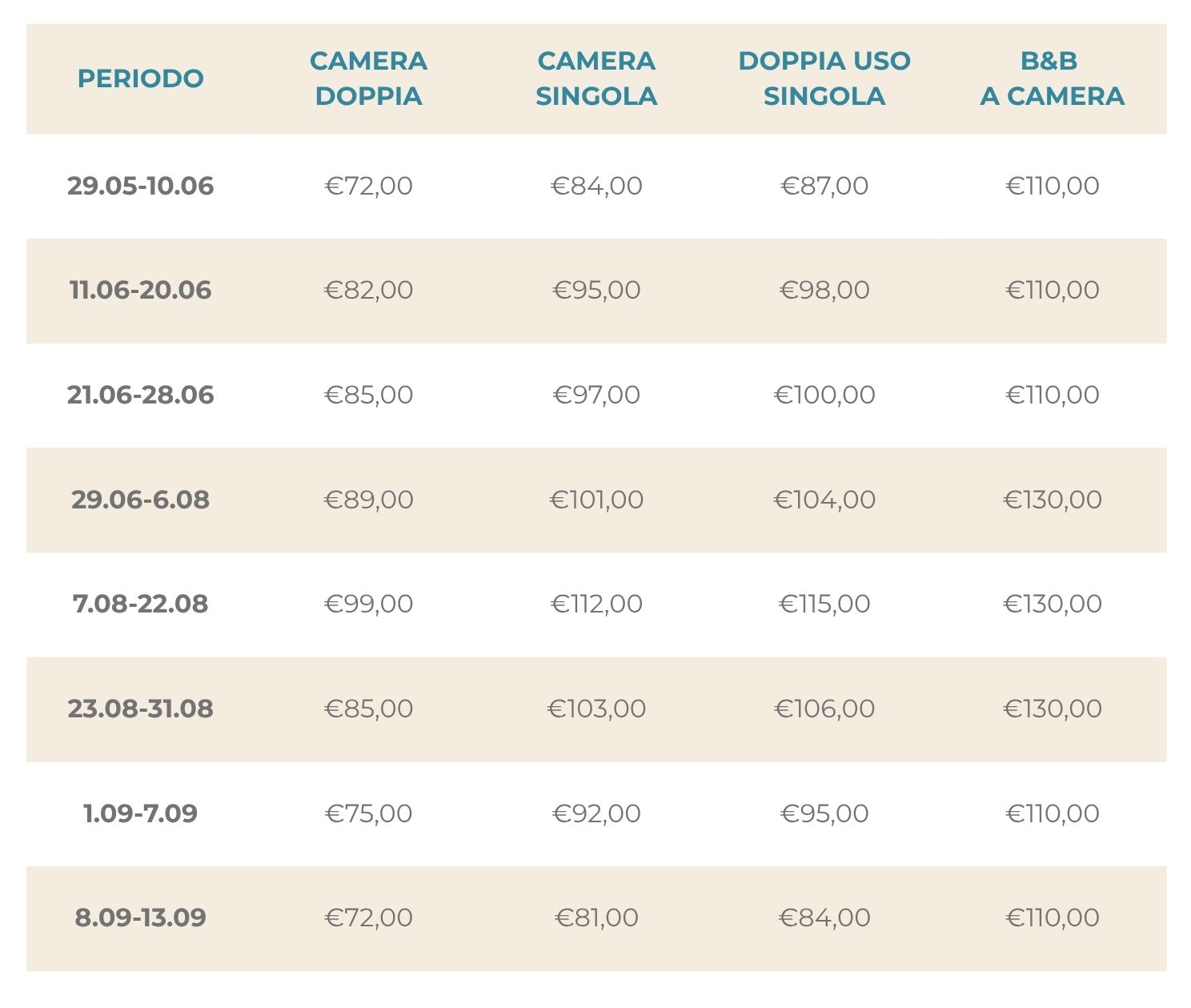The image size is (1191, 1008).
Task: Select the B&B A CAMERA header
Action: pos(1052,78)
